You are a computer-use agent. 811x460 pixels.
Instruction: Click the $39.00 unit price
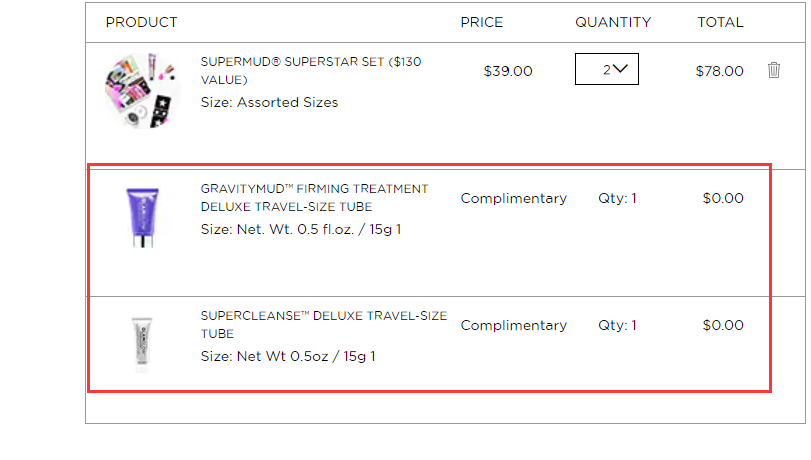[508, 71]
